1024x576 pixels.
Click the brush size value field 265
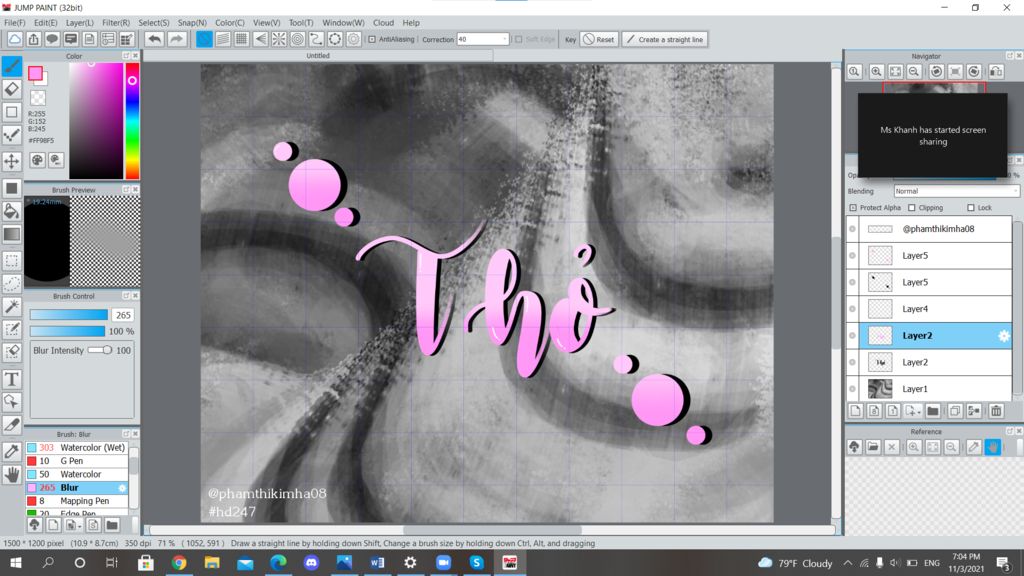pos(123,315)
